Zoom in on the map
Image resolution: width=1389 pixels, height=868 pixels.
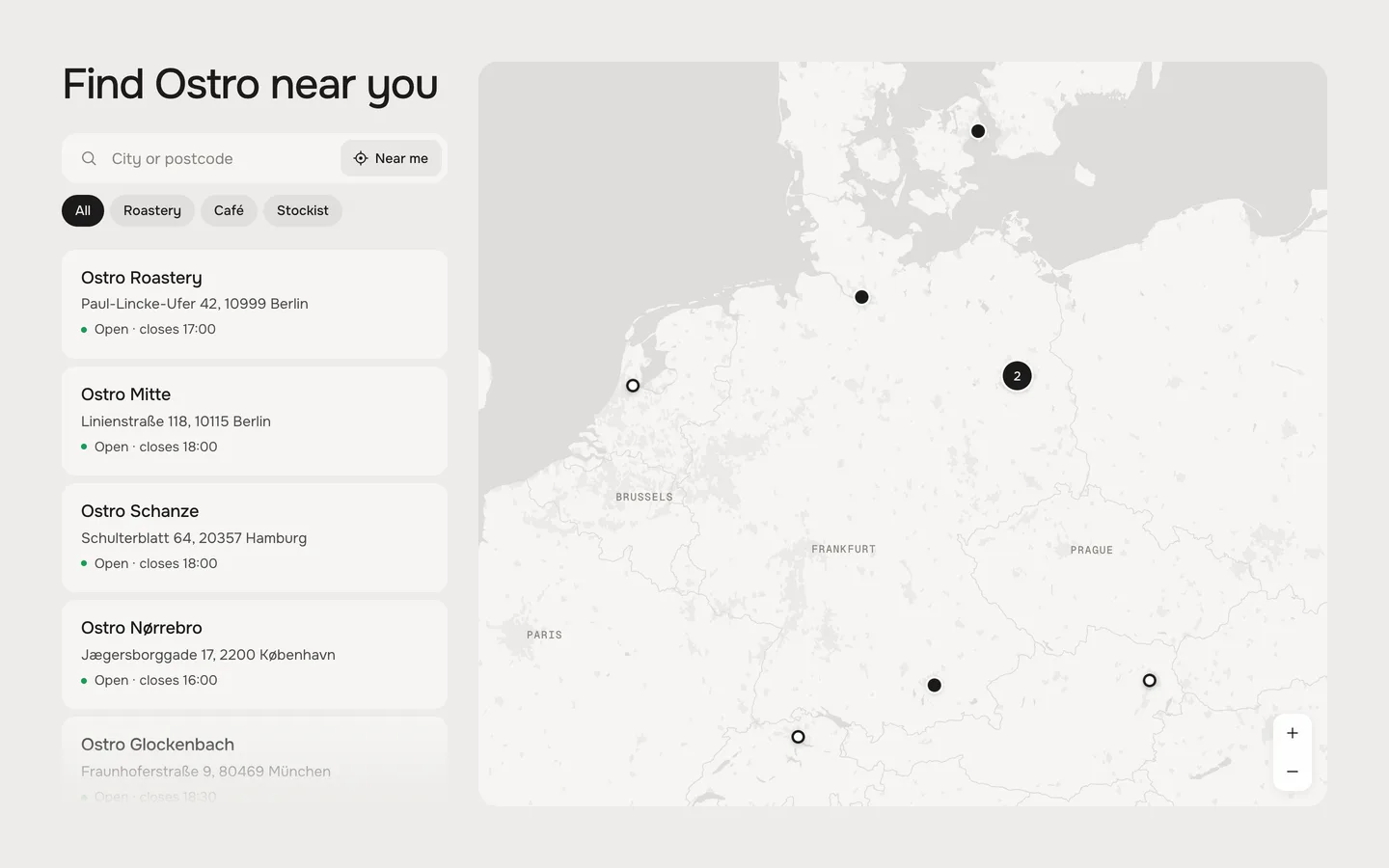[1293, 733]
